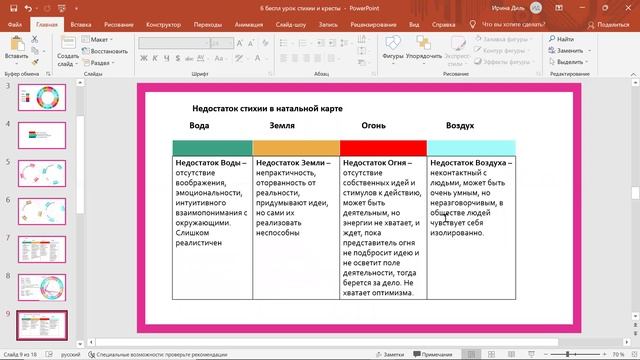Open the Вид tab
The width and height of the screenshot is (640, 360).
click(x=414, y=24)
